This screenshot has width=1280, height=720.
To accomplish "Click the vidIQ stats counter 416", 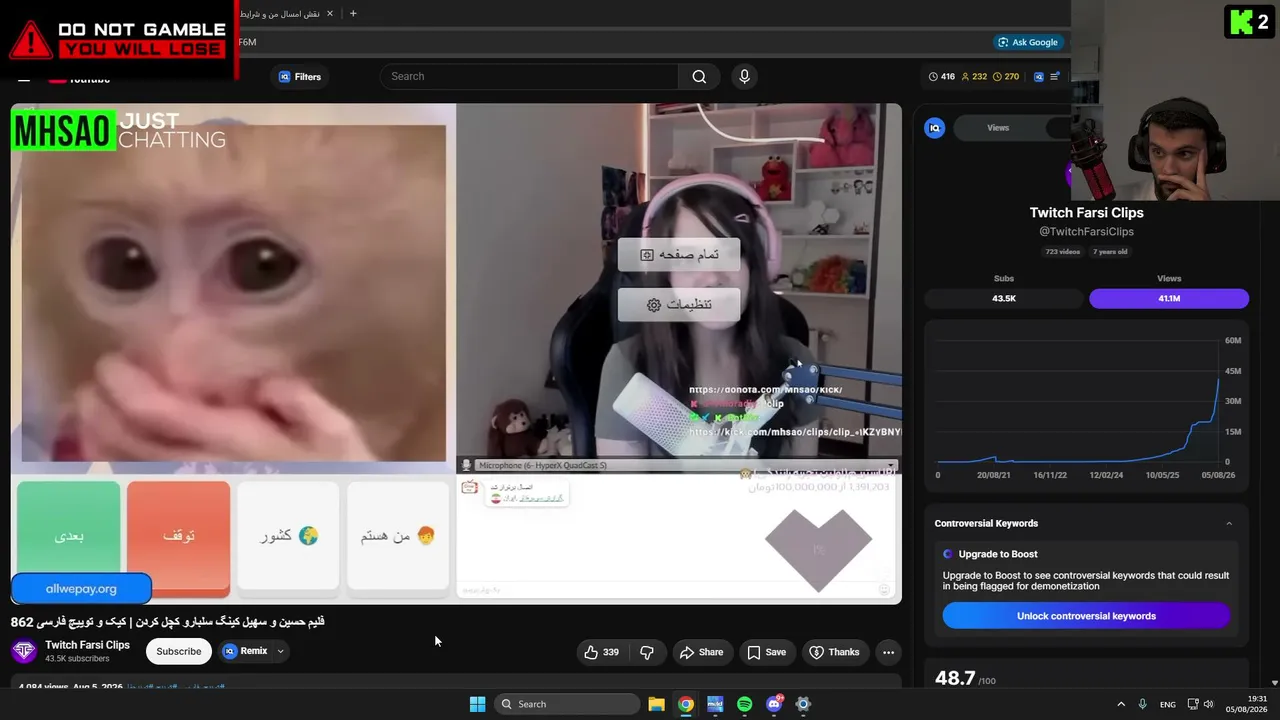I will point(942,77).
